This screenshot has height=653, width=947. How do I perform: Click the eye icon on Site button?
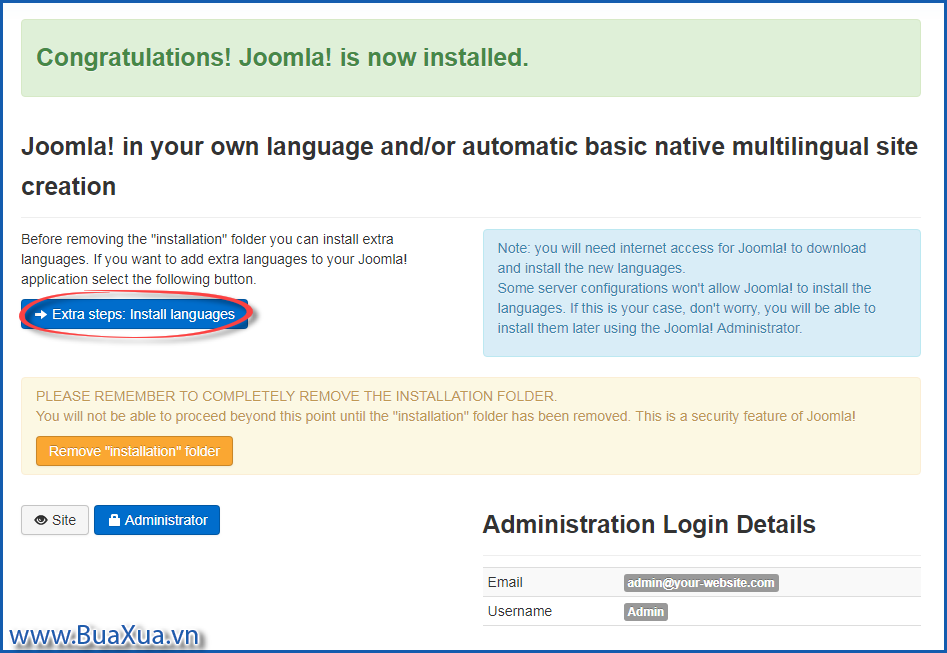coord(41,521)
